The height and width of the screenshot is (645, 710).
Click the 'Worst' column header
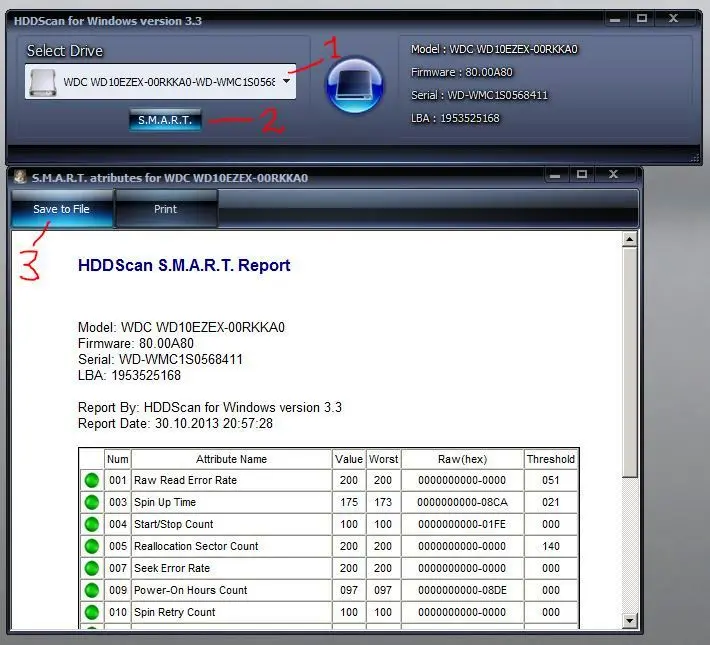pyautogui.click(x=383, y=459)
